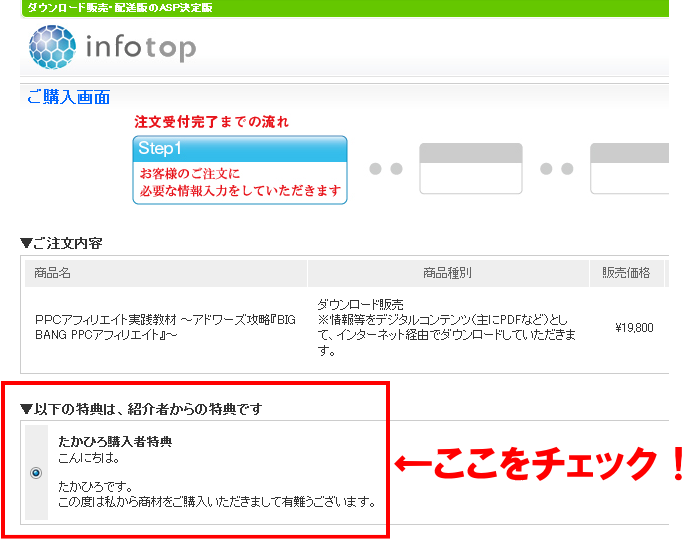This screenshot has height=539, width=682.
Task: Click the 販売価格 column header
Action: point(626,273)
